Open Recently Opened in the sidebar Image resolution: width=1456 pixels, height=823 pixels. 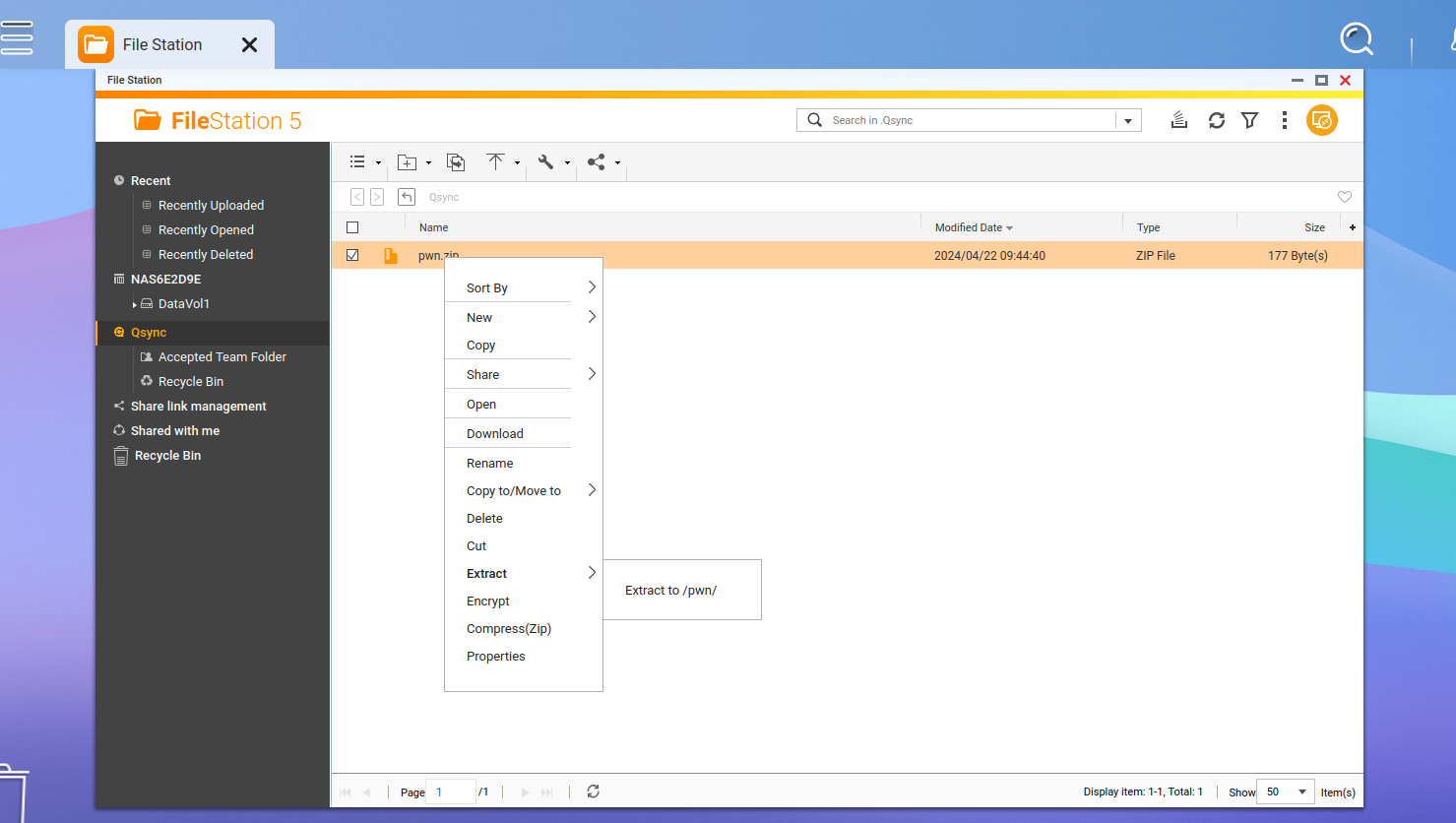(x=206, y=229)
